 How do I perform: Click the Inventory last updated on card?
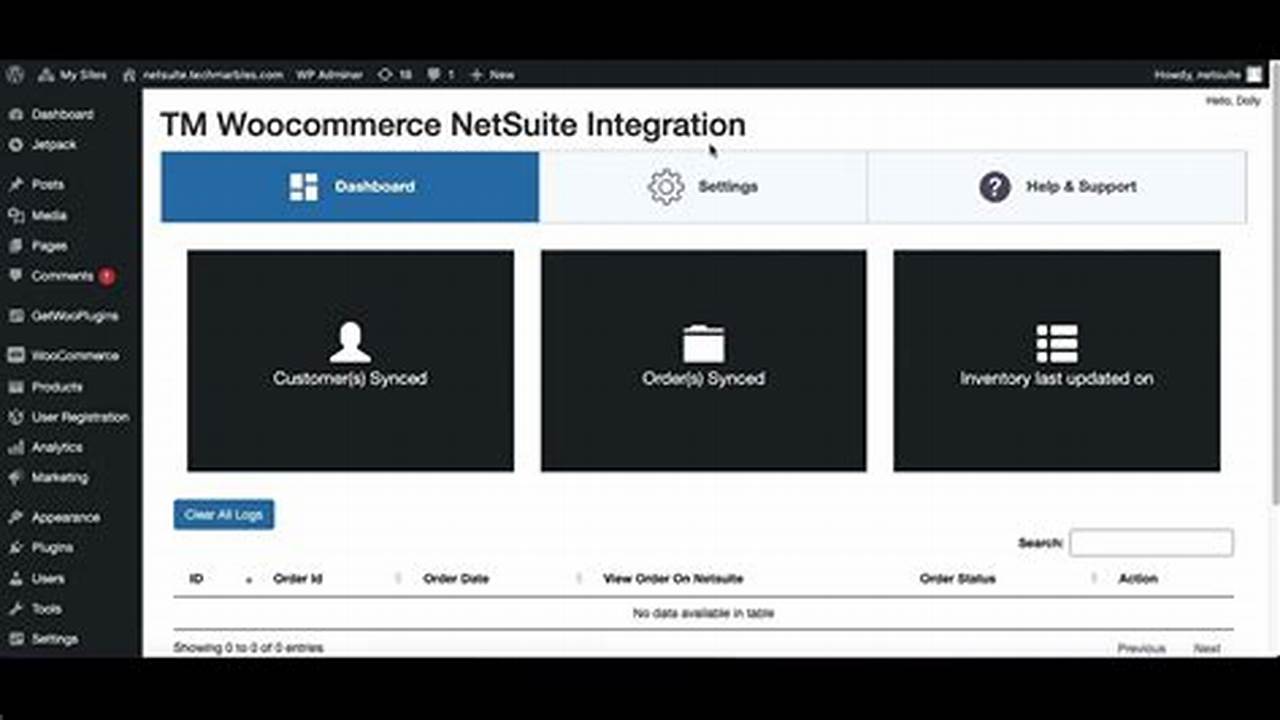(1057, 361)
